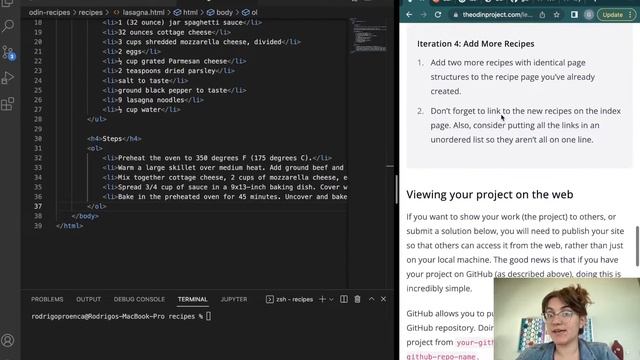Click the '2 eggs' list item line
This screenshot has width=640, height=360.
[x=131, y=51]
